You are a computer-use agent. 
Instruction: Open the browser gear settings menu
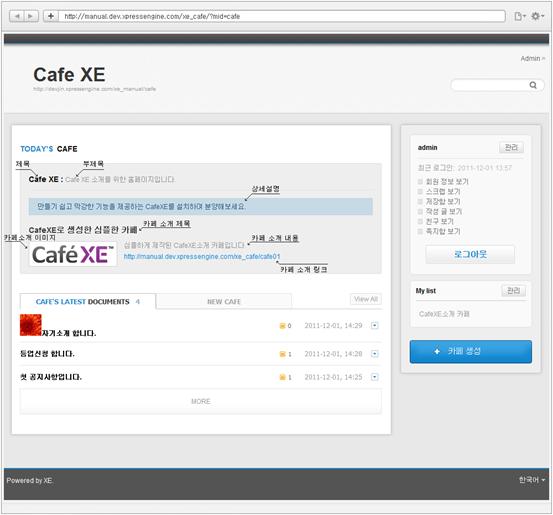(x=537, y=16)
